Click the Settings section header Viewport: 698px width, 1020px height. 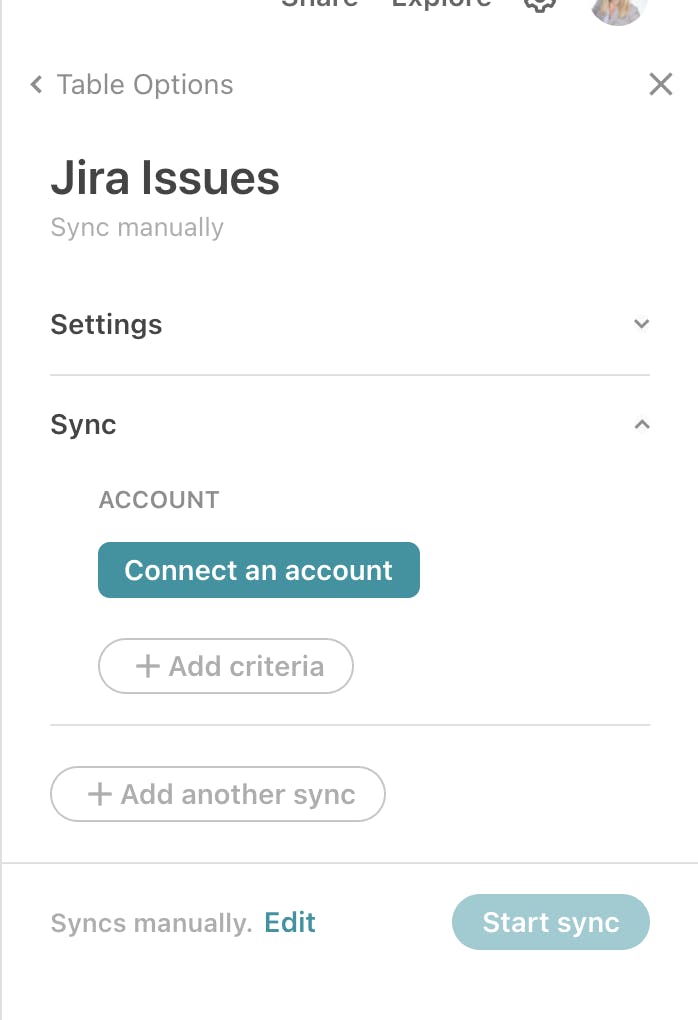click(350, 324)
